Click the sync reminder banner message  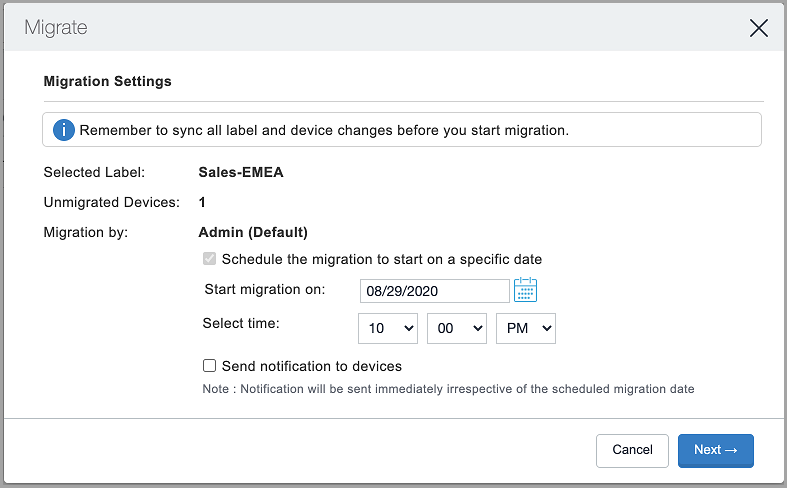324,131
